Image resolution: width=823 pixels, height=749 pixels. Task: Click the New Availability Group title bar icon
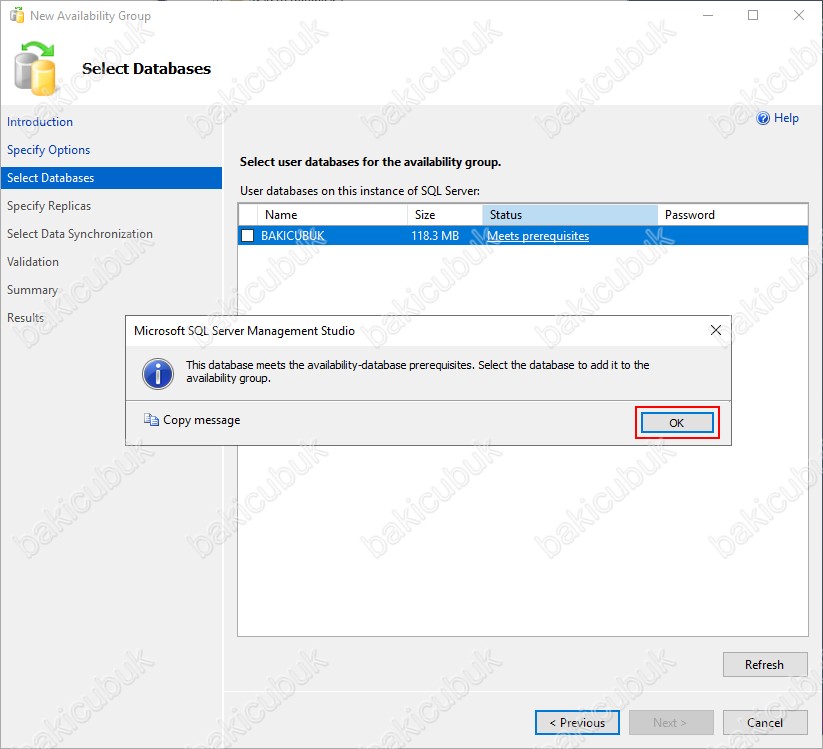click(17, 16)
